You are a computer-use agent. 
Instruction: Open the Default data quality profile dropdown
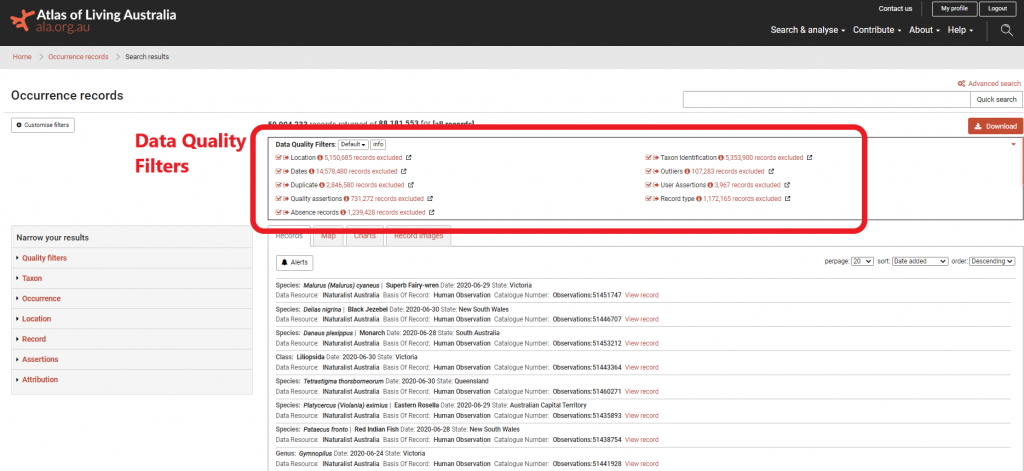click(x=353, y=145)
